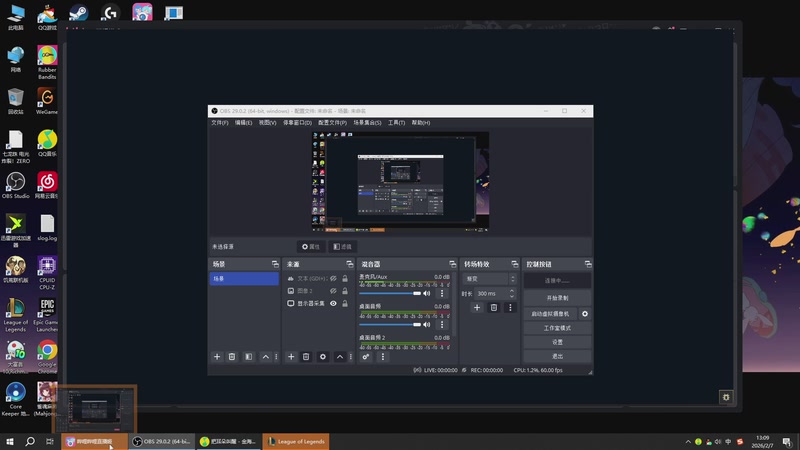Image resolution: width=800 pixels, height=450 pixels.
Task: Toggle lock on 文本 (GDI+) source
Action: (345, 279)
